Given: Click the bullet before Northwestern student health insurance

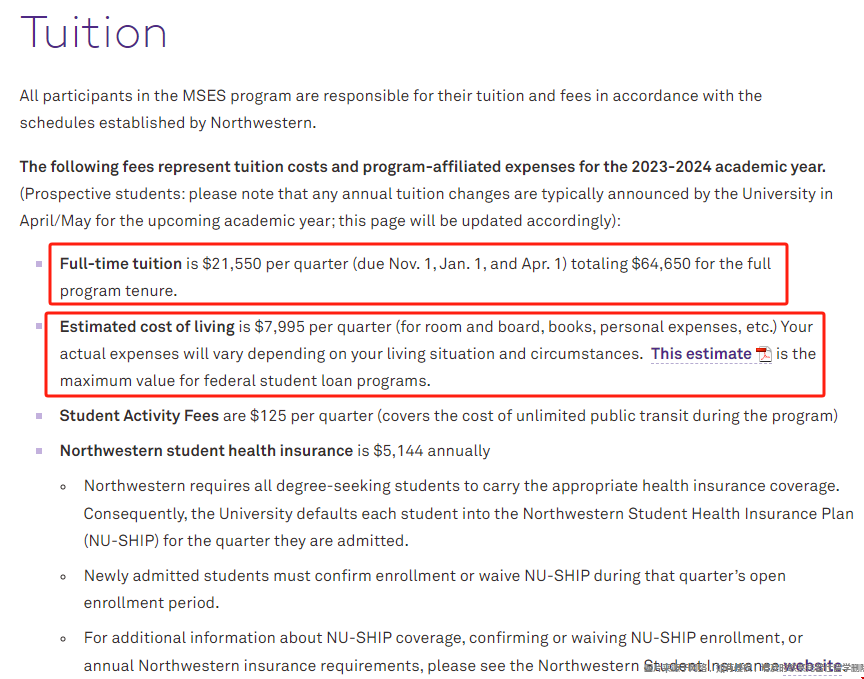Looking at the screenshot, I should pyautogui.click(x=39, y=451).
